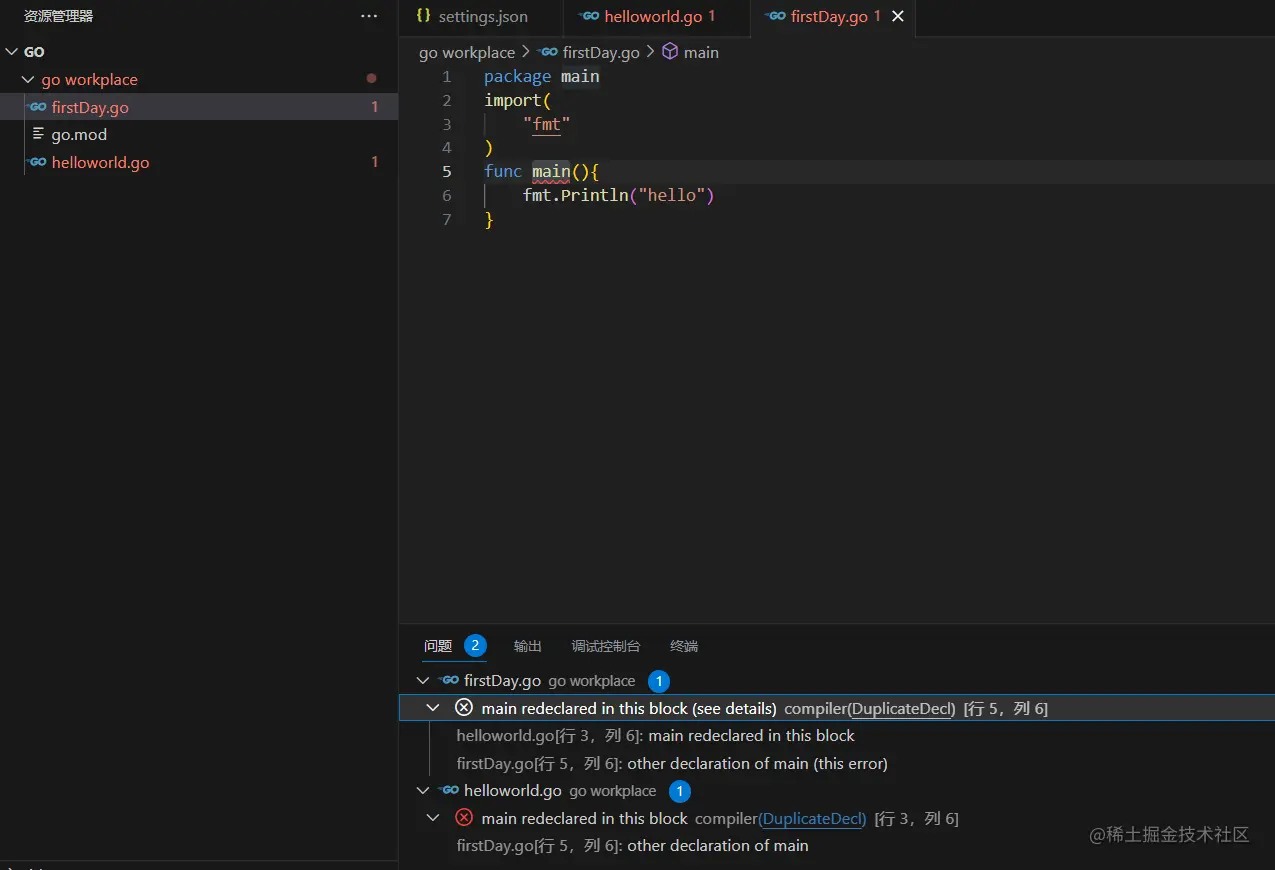Click the braces icon on settings.json tab
Viewport: 1275px width, 870px height.
423,16
